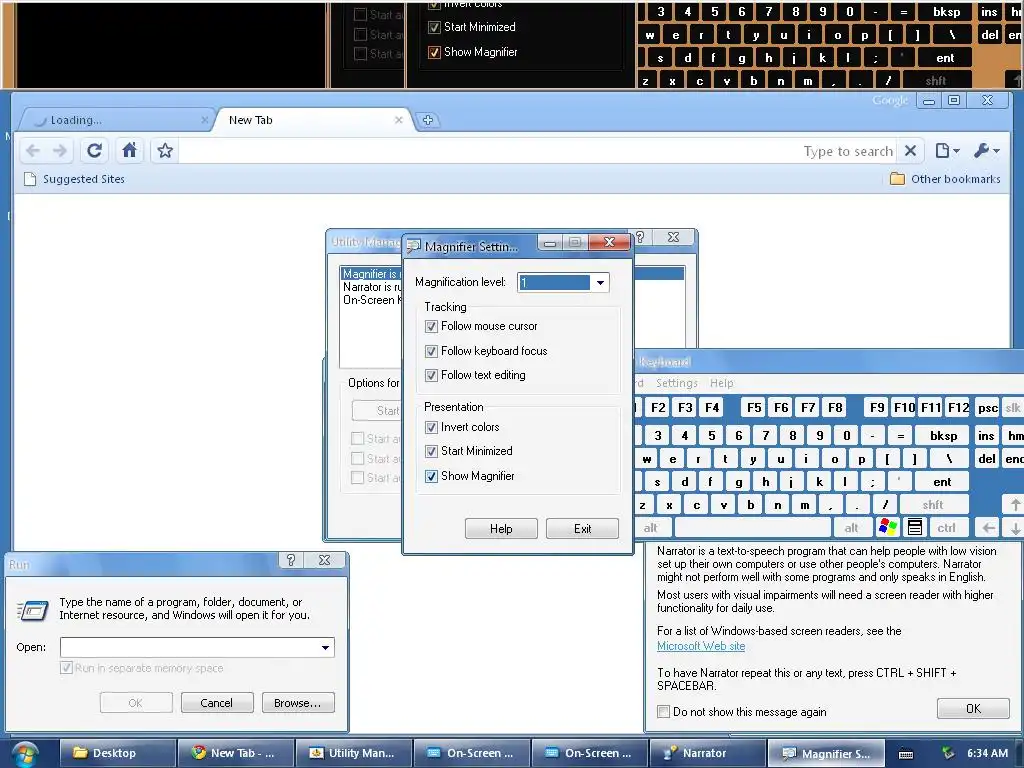Click Help button in Magnifier Settings
This screenshot has width=1024, height=768.
[501, 528]
